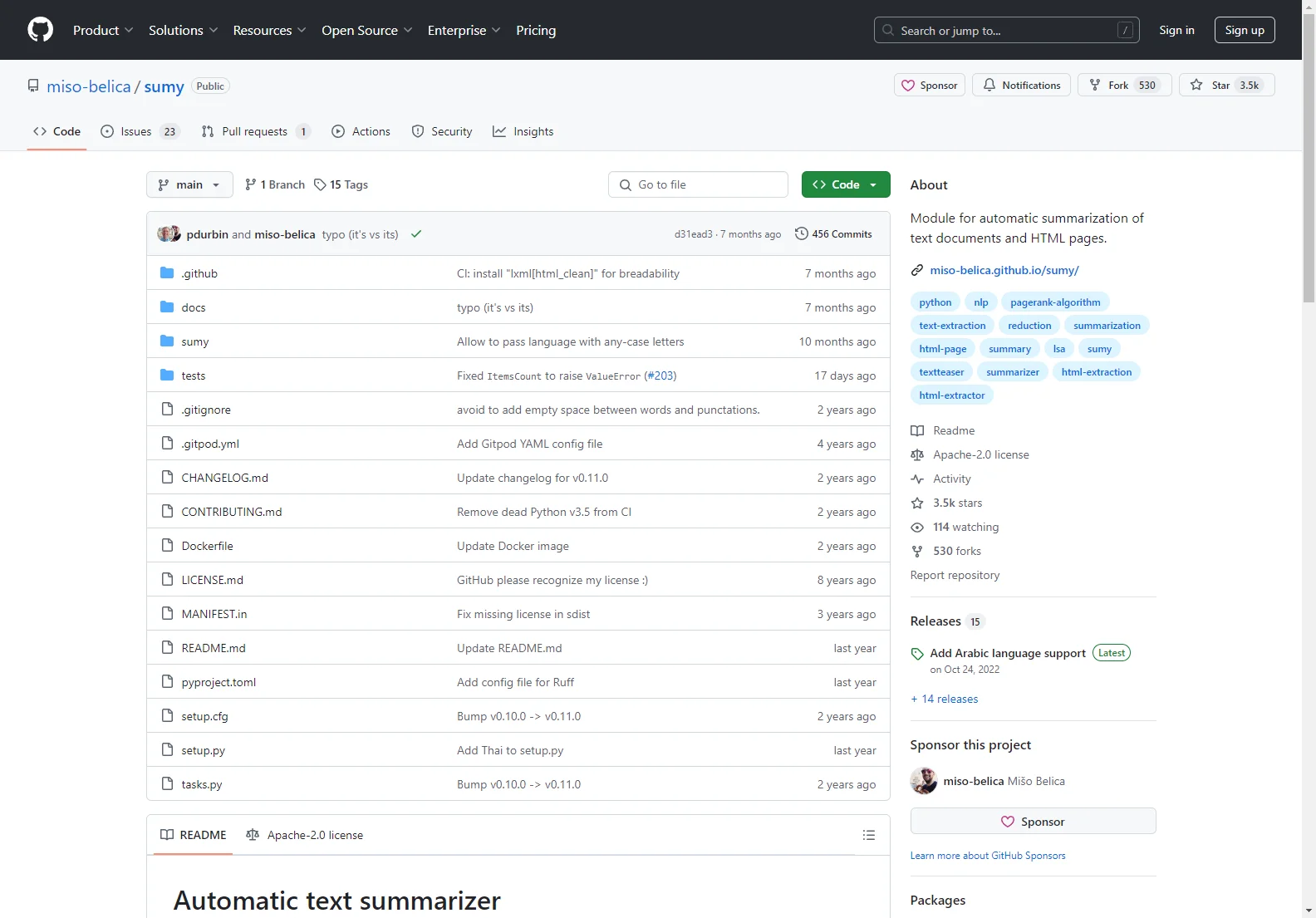Click the search magnifier icon in header
This screenshot has width=1316, height=918.
click(x=888, y=31)
